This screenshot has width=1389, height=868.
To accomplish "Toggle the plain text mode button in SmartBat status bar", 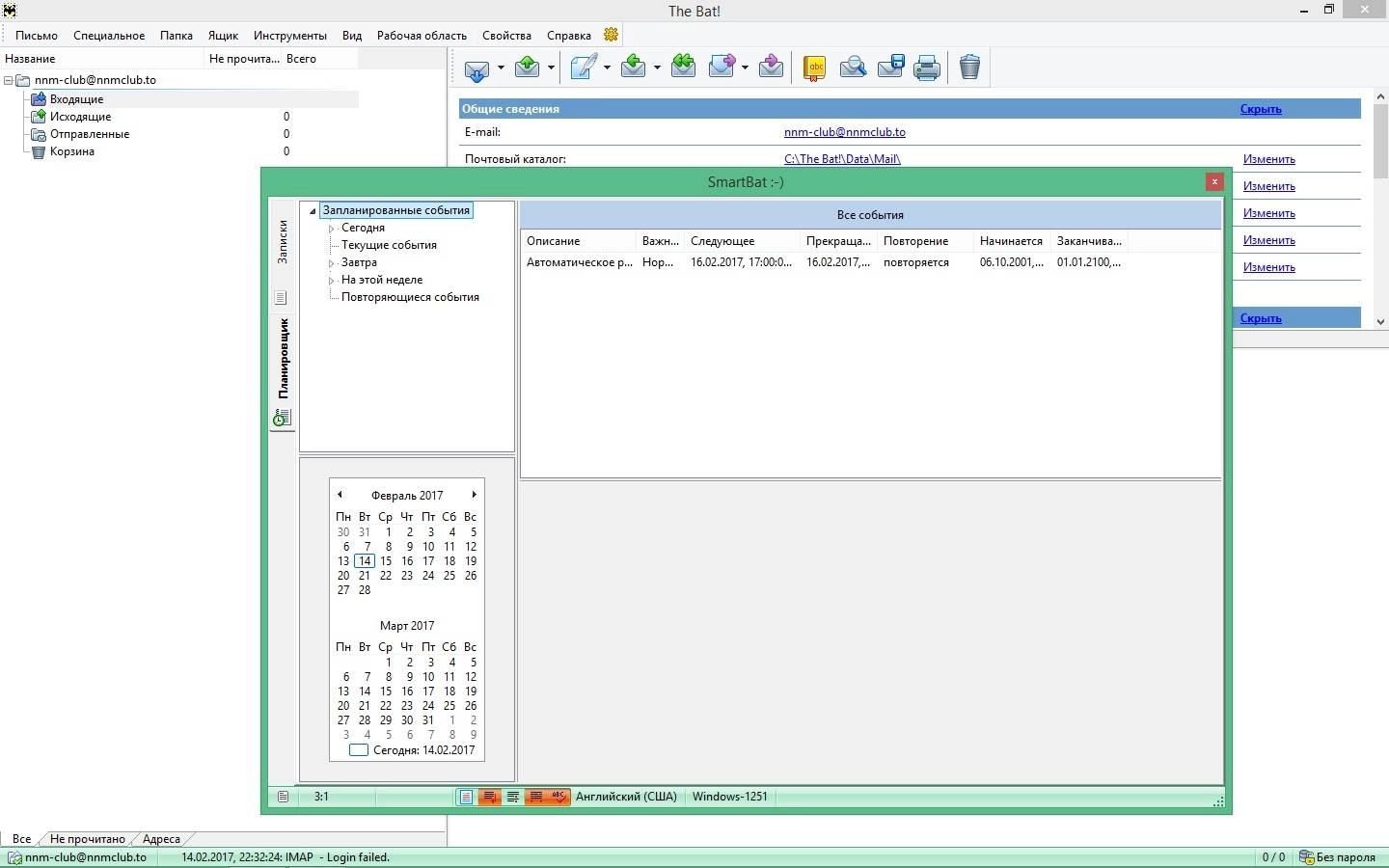I will pyautogui.click(x=467, y=797).
